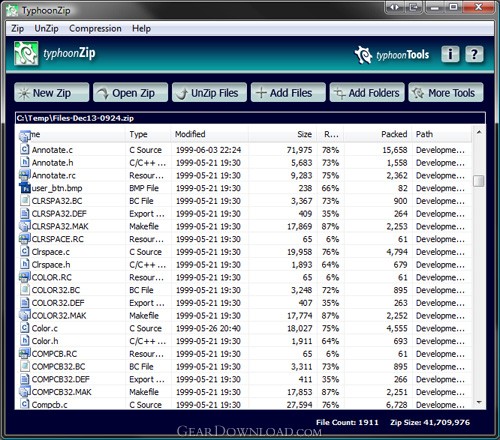Open the More Tools button
This screenshot has height=440, width=500.
point(446,92)
